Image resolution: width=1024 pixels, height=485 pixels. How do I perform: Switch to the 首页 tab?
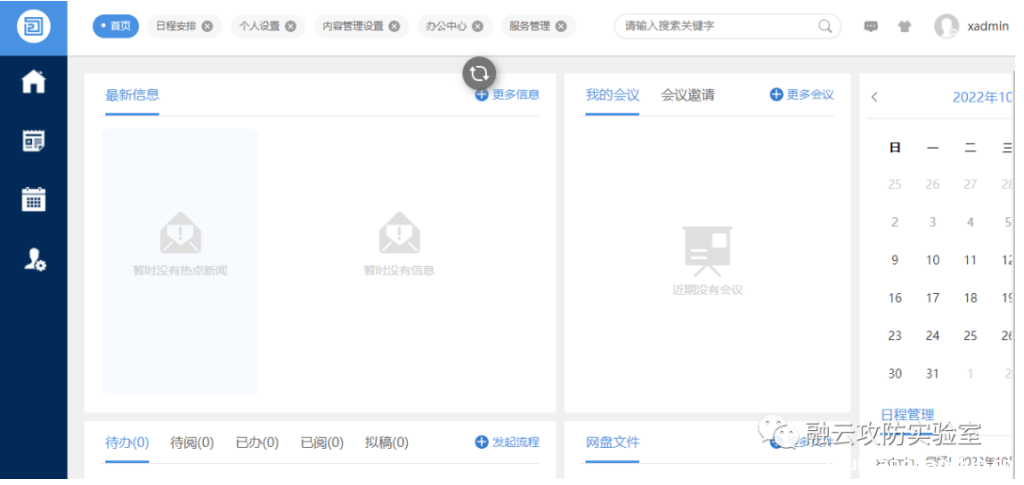(x=116, y=27)
